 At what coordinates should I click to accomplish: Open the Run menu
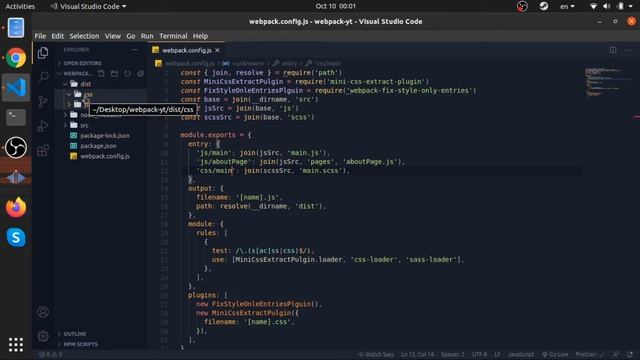click(x=147, y=36)
